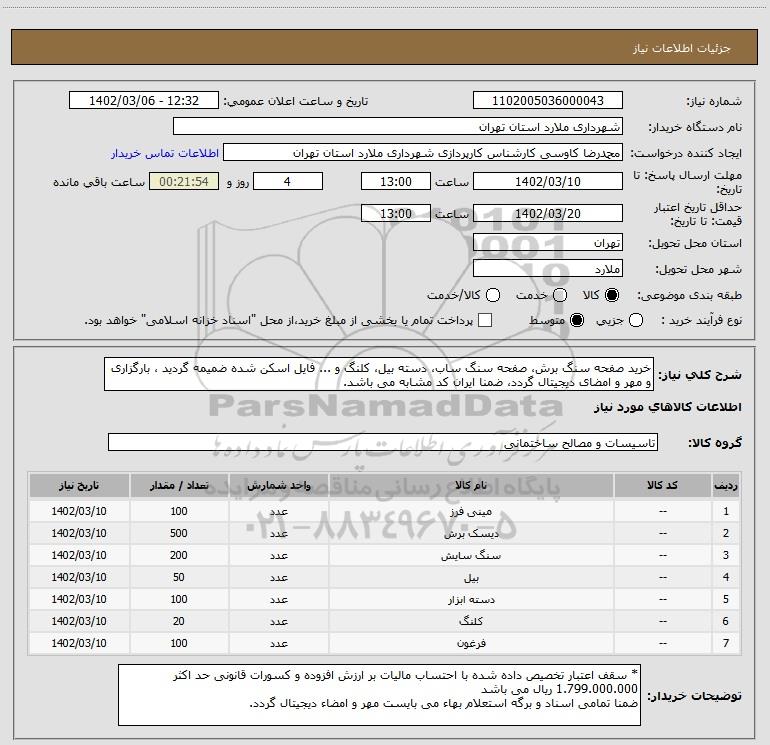
Task: Click the جزئیات اطلاعات نیاز header title
Action: (x=682, y=48)
